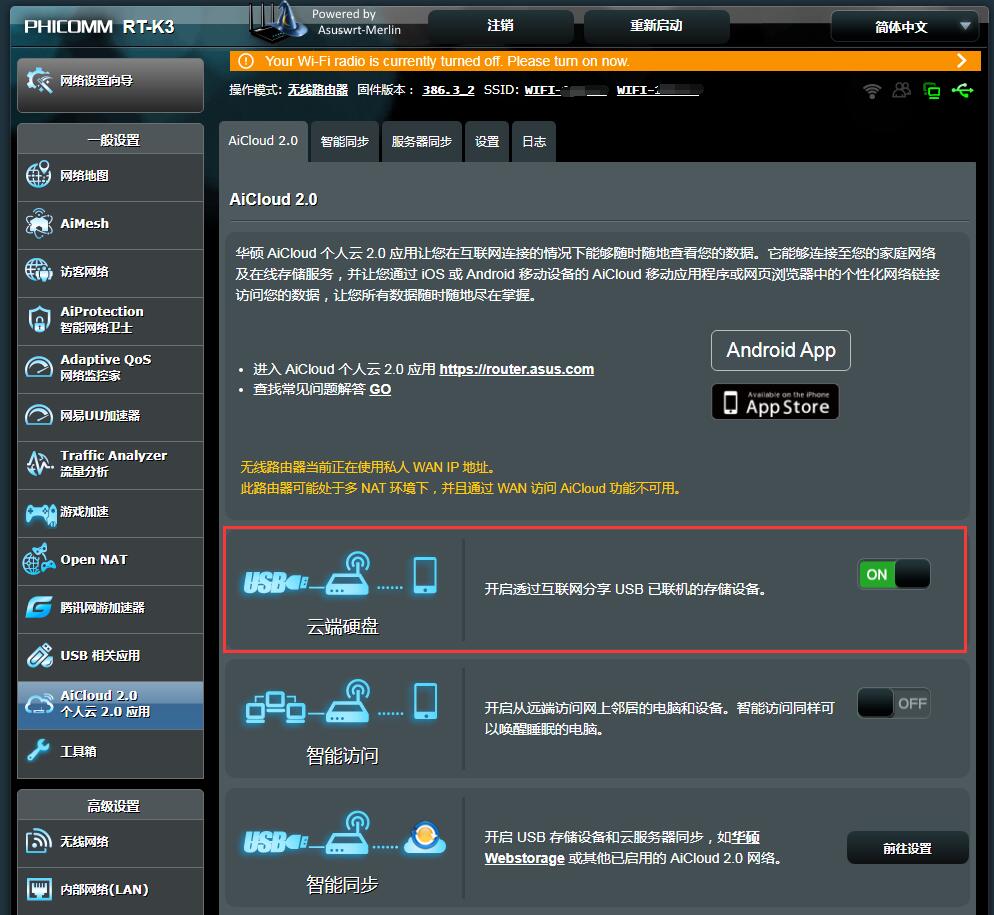Click the connected clients status icon

(x=901, y=91)
